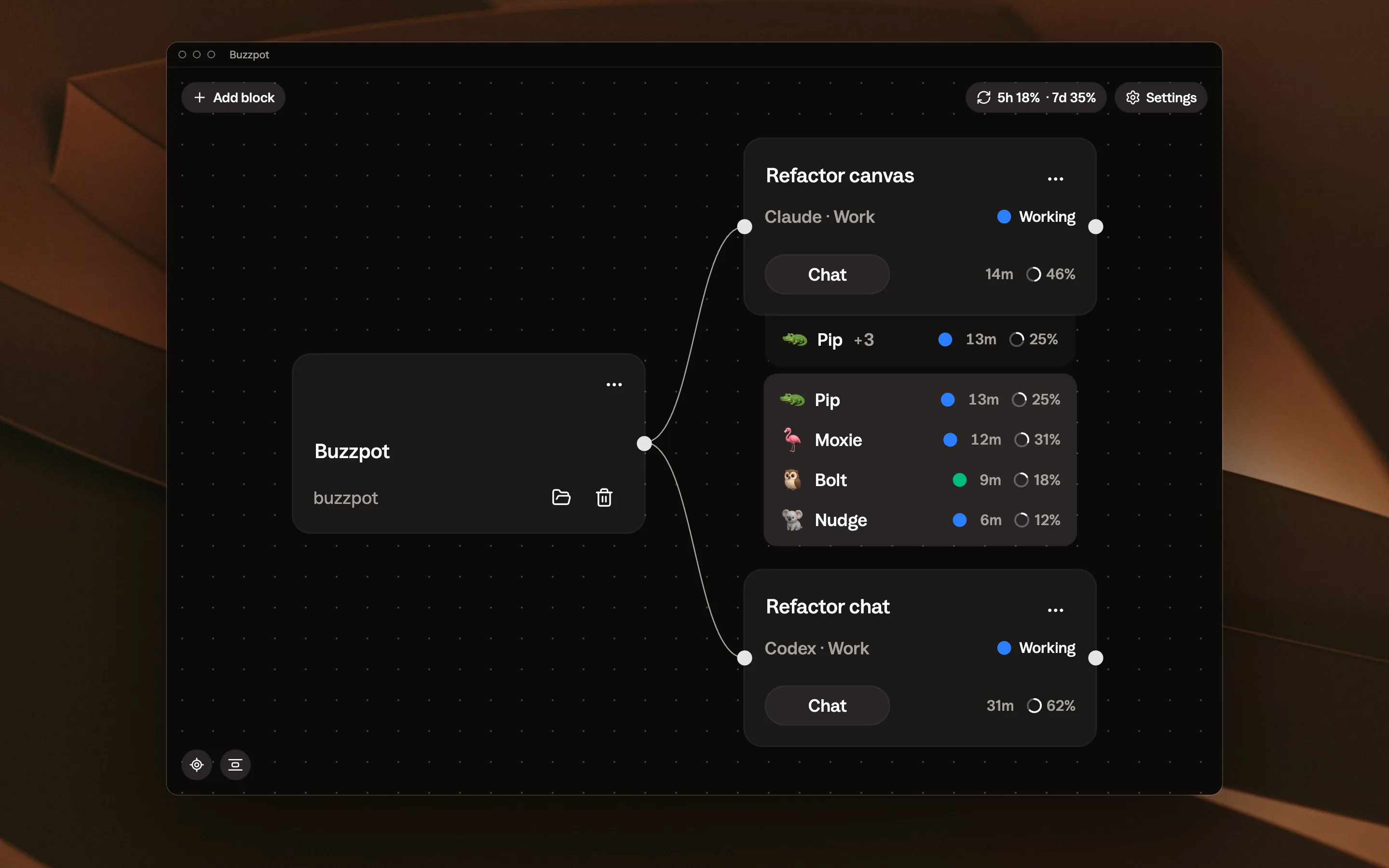Click the Refactor canvas title

[840, 176]
